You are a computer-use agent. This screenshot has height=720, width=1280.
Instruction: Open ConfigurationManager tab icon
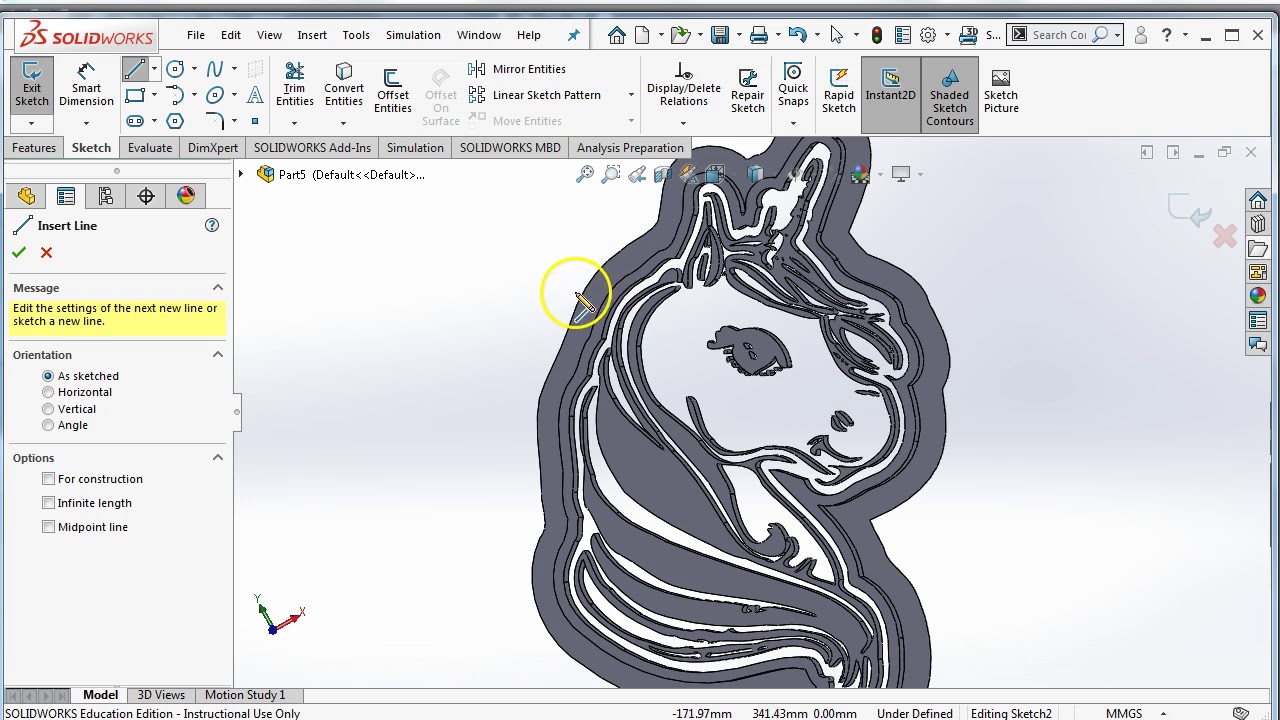[106, 196]
